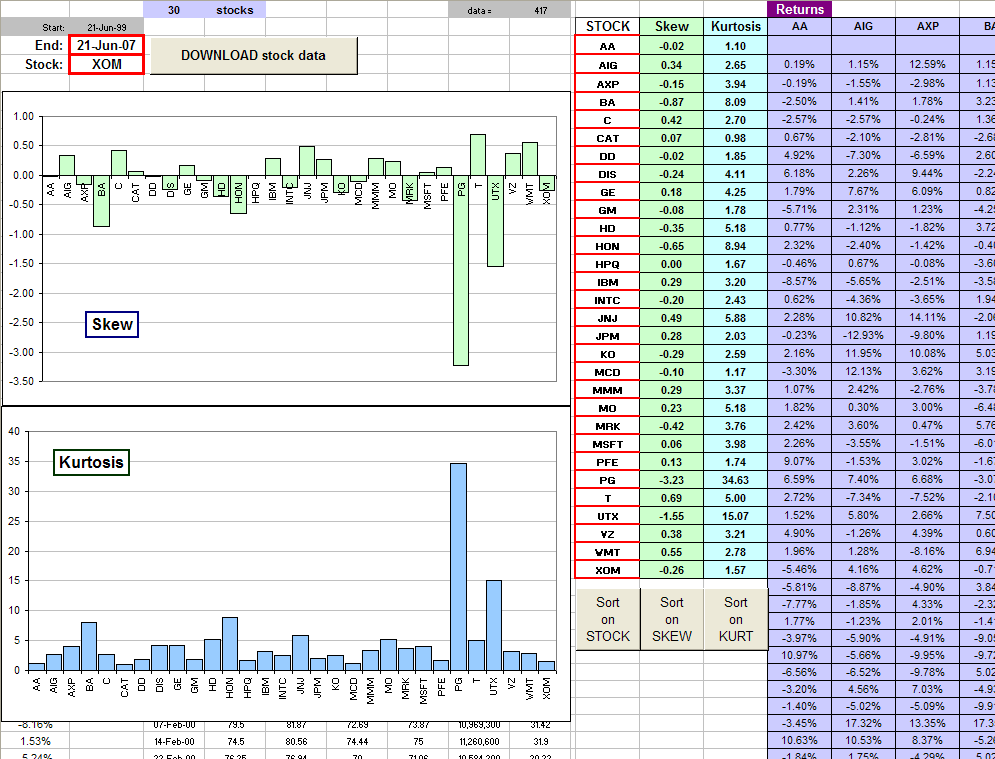This screenshot has height=759, width=995.
Task: Click the UTX bar in the Skew chart
Action: point(496,221)
